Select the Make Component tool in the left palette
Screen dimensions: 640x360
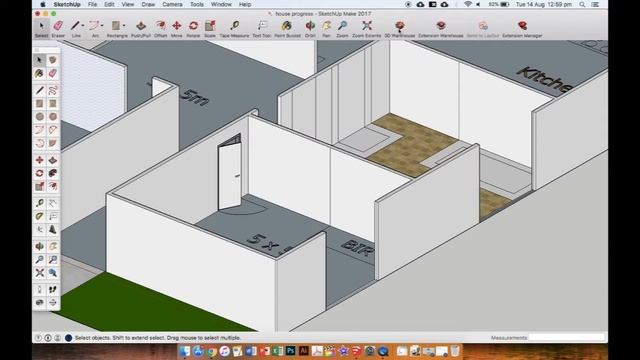tap(53, 60)
